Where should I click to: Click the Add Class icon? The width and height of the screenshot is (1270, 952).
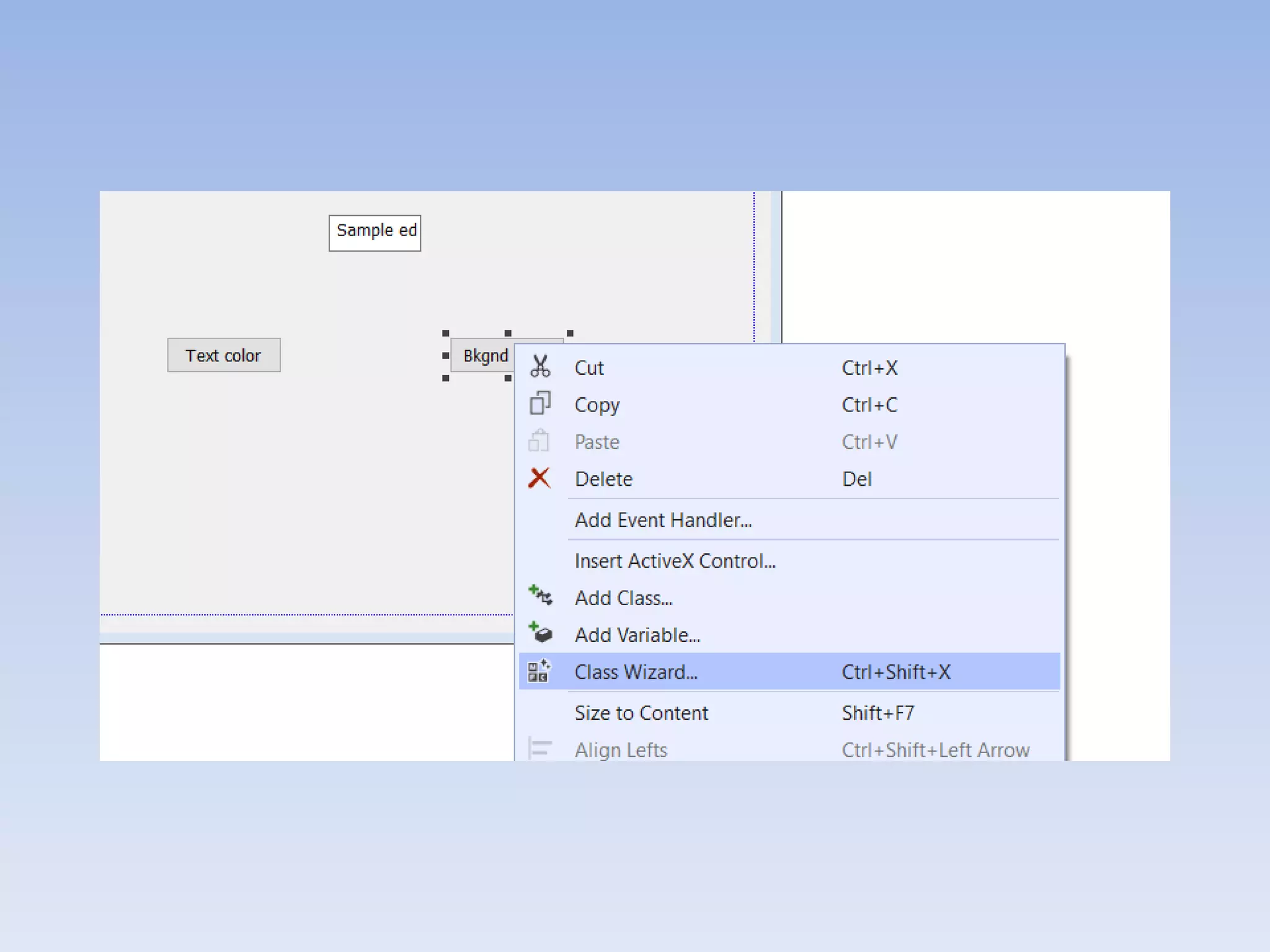[x=540, y=596]
